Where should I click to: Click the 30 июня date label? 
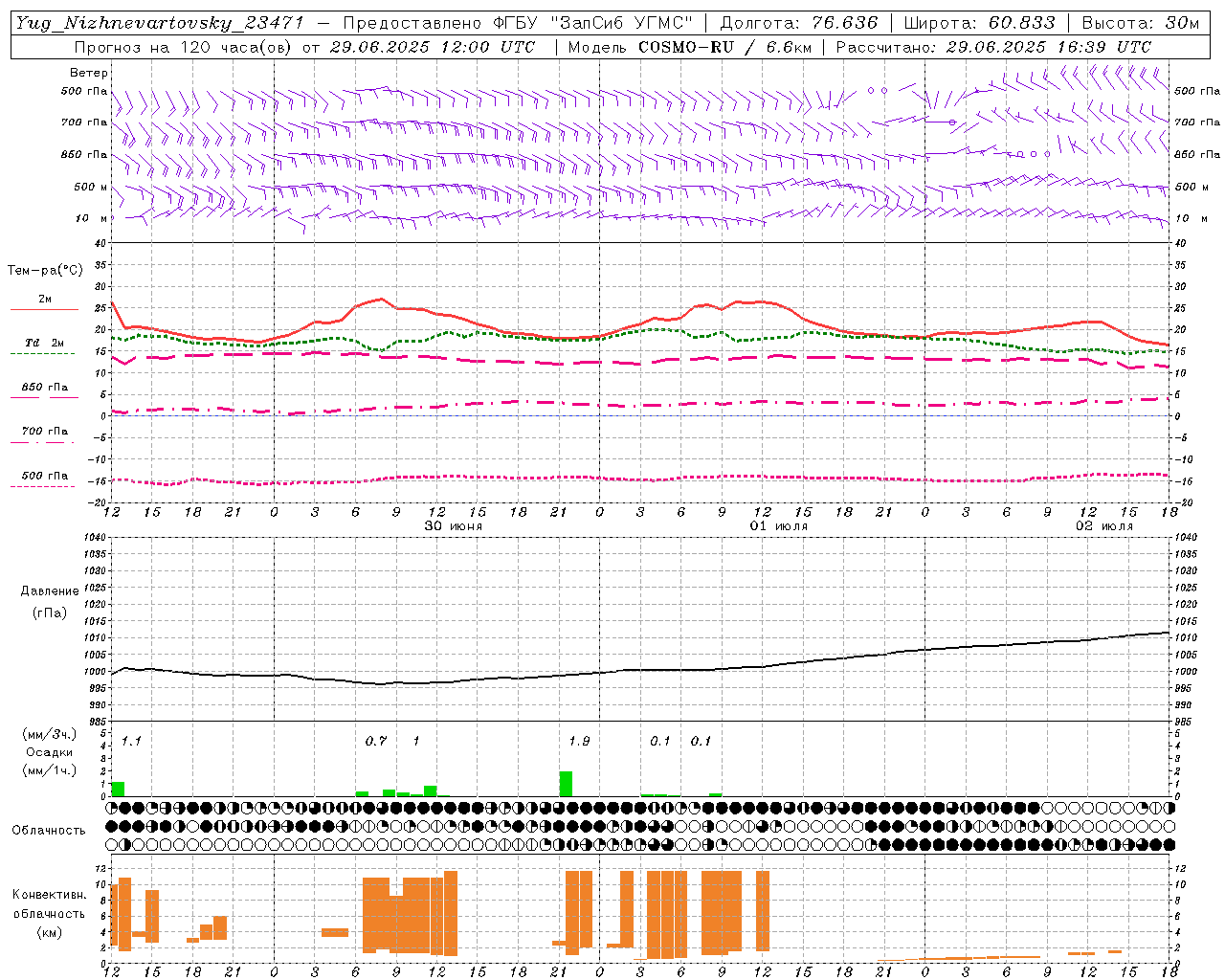[454, 526]
